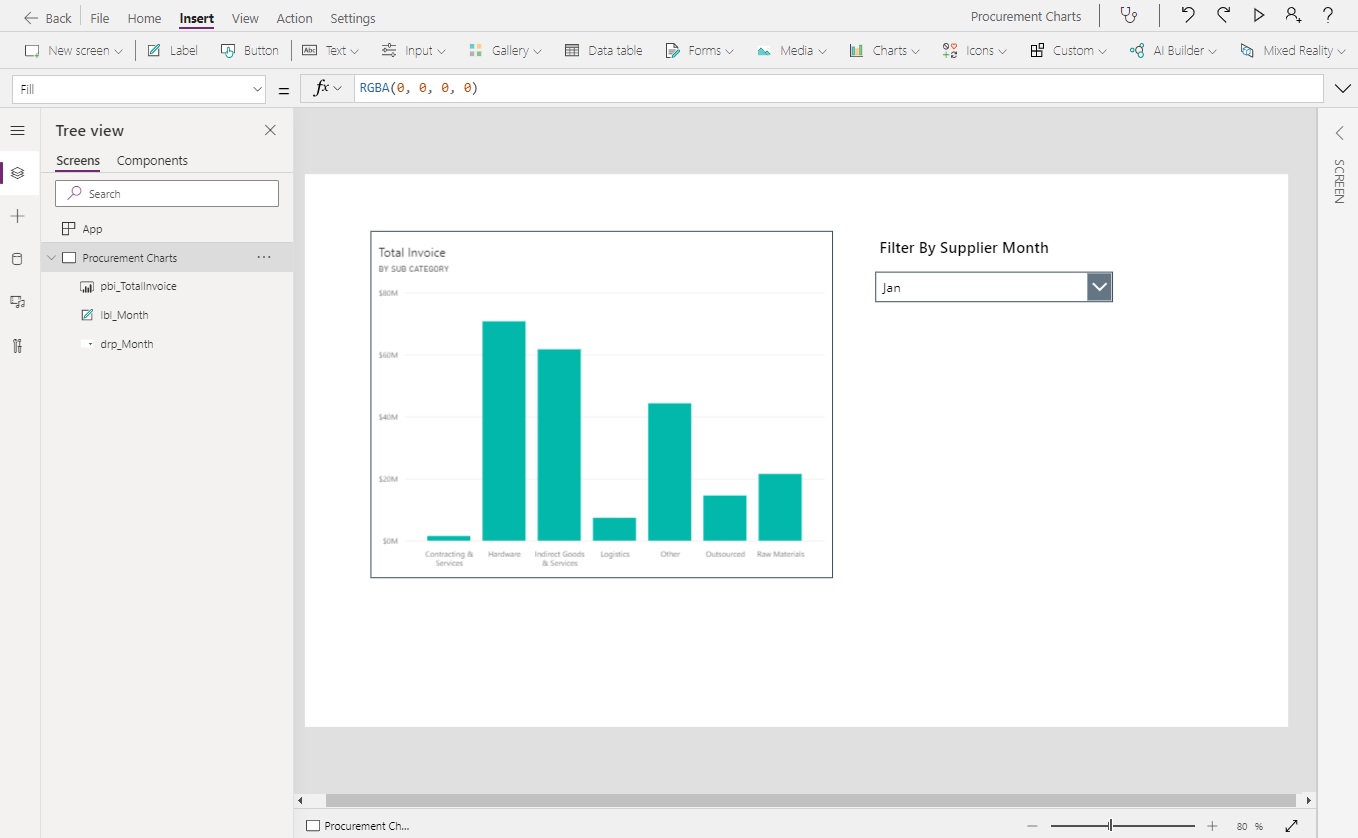Click the New screen button

70,50
